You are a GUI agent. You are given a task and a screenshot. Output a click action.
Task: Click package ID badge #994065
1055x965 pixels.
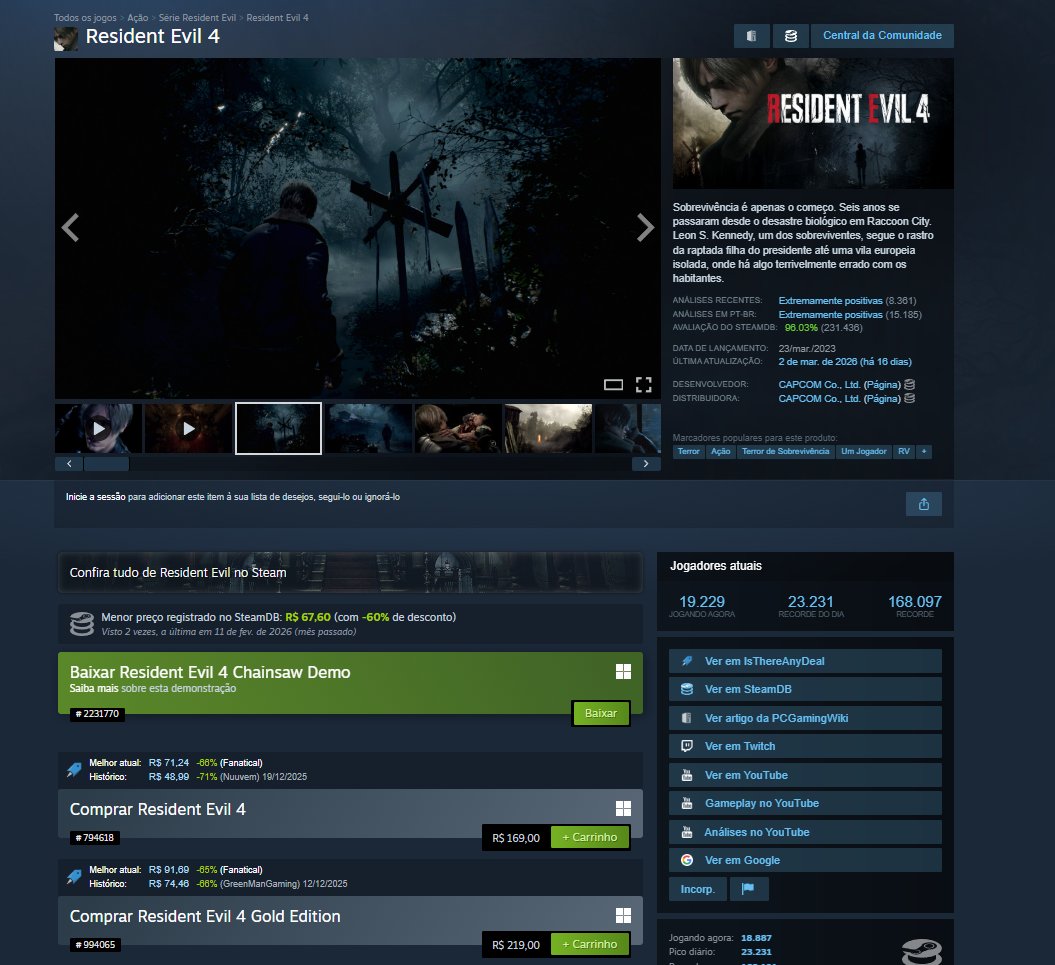pyautogui.click(x=96, y=945)
